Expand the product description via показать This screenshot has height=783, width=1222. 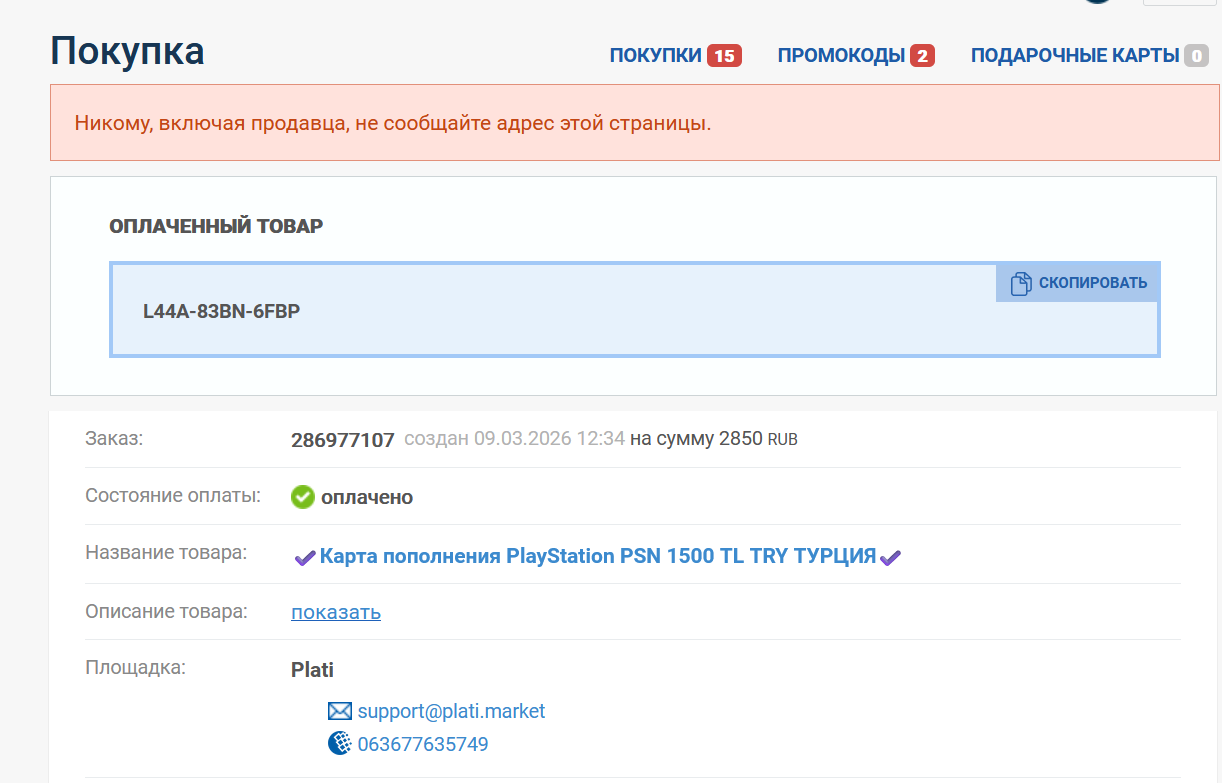336,612
